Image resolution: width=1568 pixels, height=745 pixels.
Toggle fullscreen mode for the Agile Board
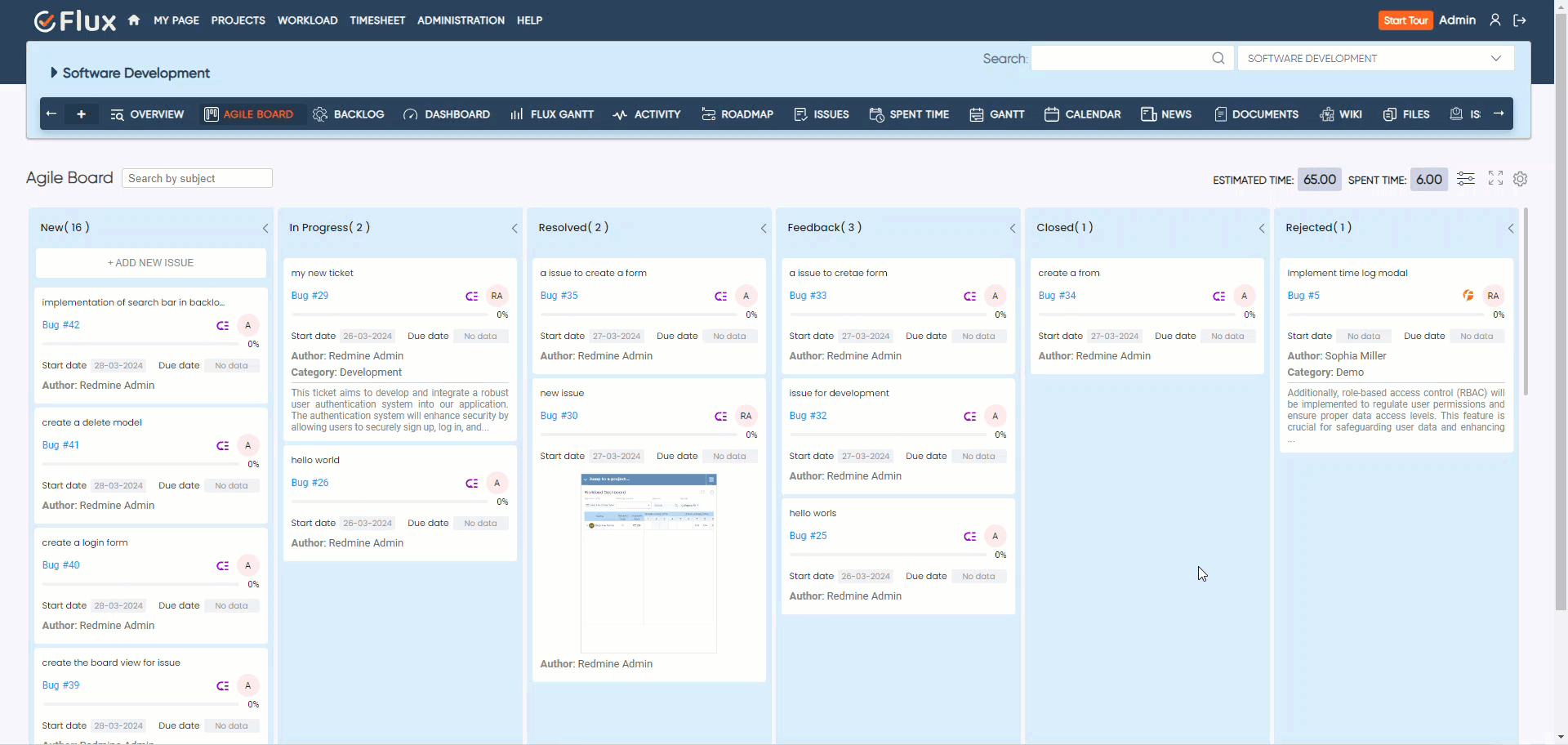1495,178
